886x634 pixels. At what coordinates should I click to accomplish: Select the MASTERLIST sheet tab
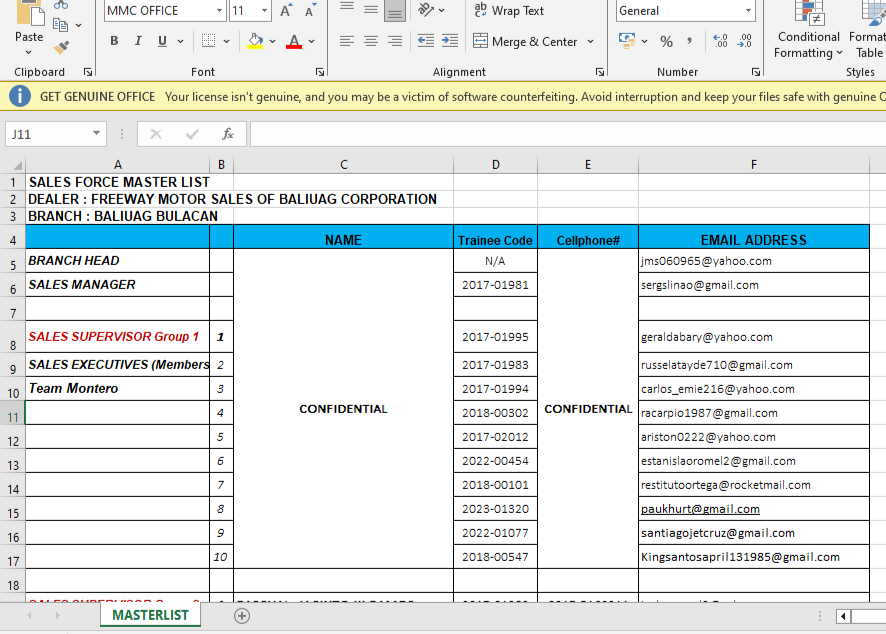pyautogui.click(x=150, y=615)
